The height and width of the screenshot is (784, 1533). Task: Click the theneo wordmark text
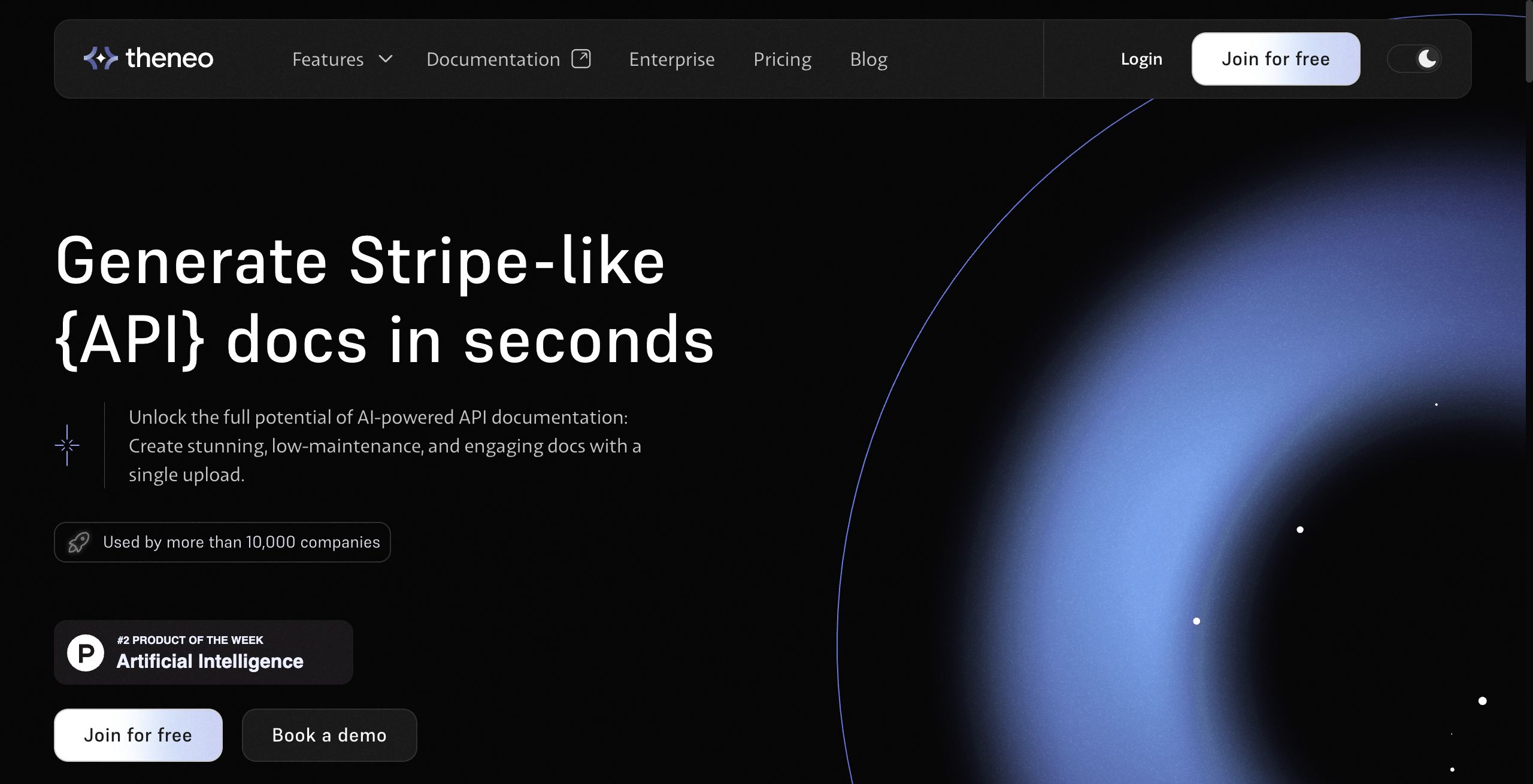pos(169,58)
